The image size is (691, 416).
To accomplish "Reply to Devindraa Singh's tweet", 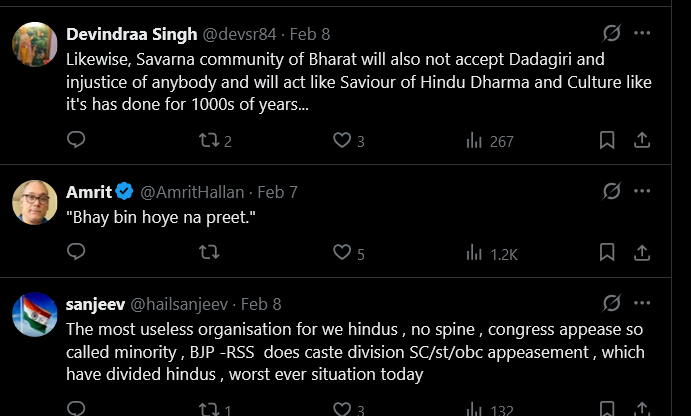I will pyautogui.click(x=76, y=141).
